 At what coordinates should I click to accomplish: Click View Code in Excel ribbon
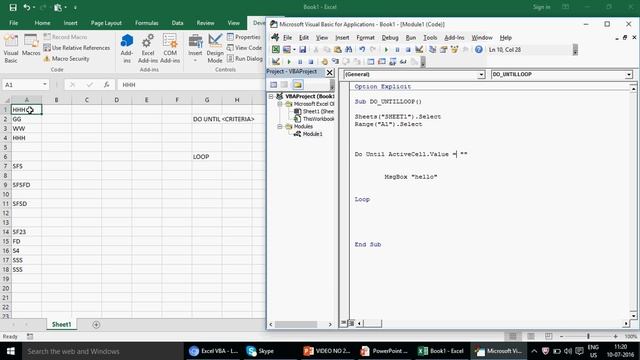coord(244,48)
